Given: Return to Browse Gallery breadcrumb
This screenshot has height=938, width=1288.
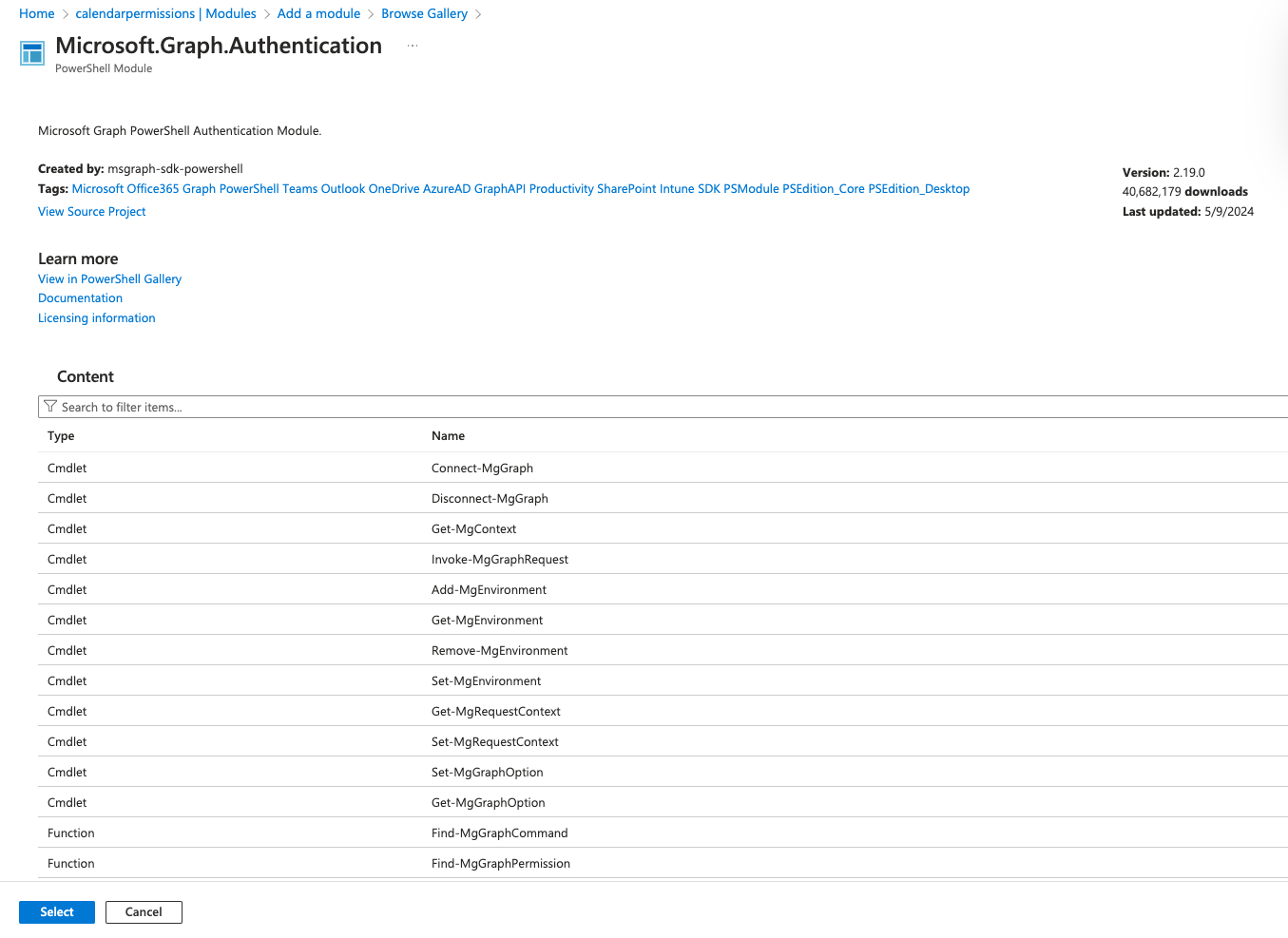Looking at the screenshot, I should pos(424,13).
